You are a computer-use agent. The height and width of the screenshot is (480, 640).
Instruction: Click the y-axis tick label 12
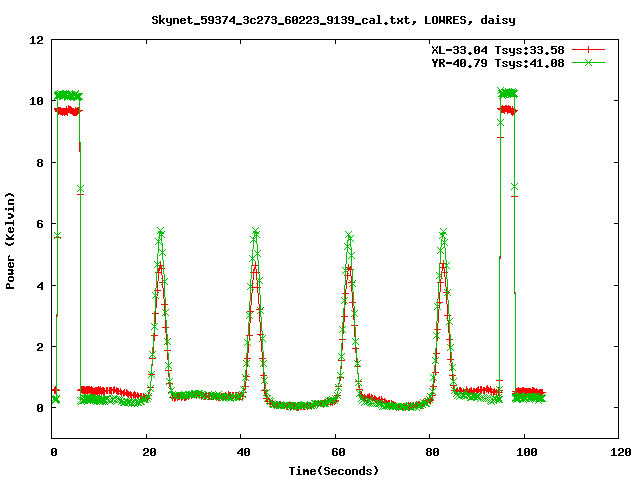(36, 40)
